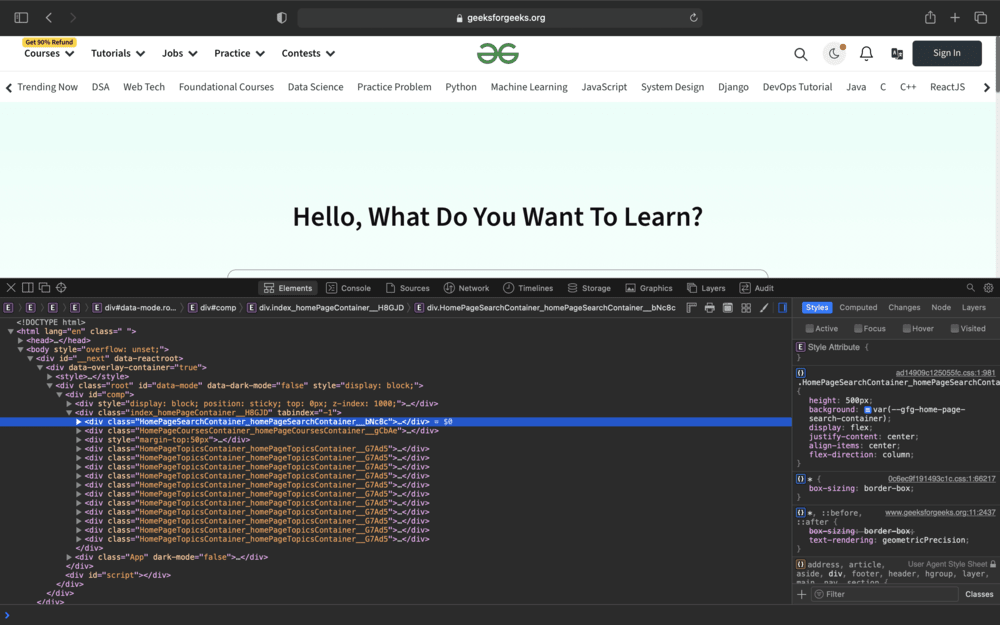Click the element selection crosshair icon
Viewport: 1000px width, 625px height.
(x=61, y=288)
